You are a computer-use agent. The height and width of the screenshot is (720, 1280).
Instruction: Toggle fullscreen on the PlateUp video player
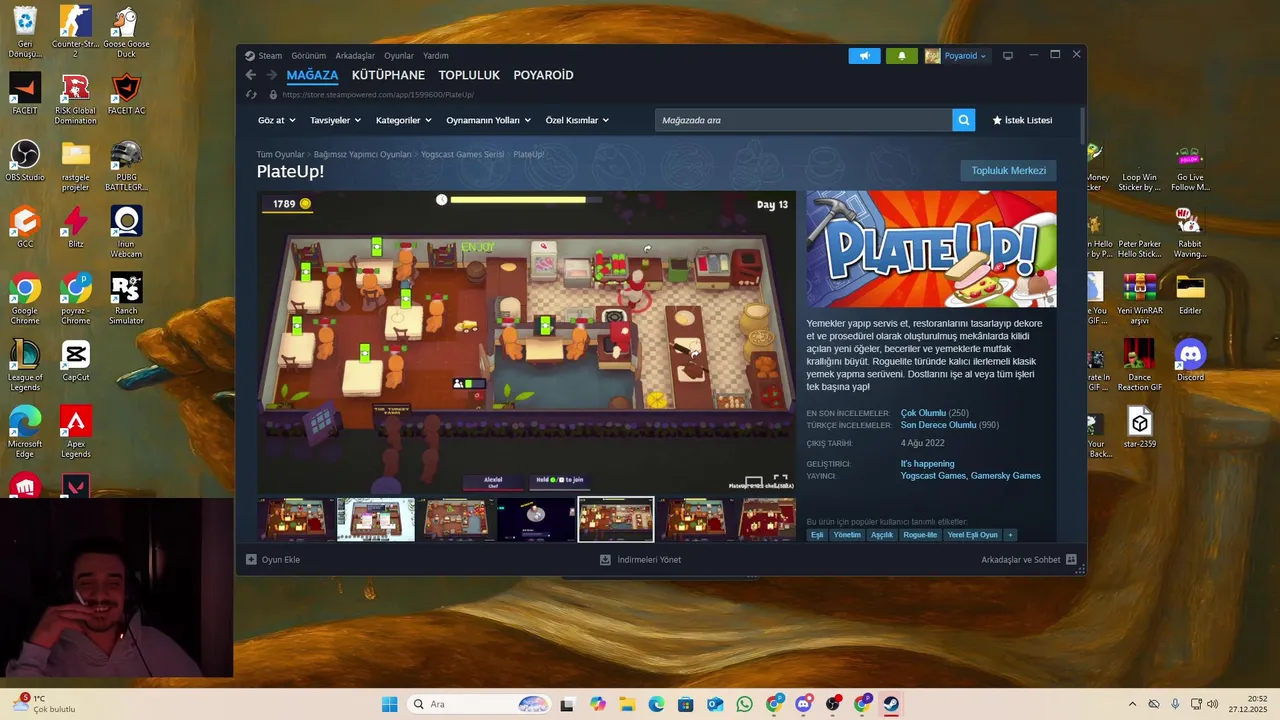[781, 482]
